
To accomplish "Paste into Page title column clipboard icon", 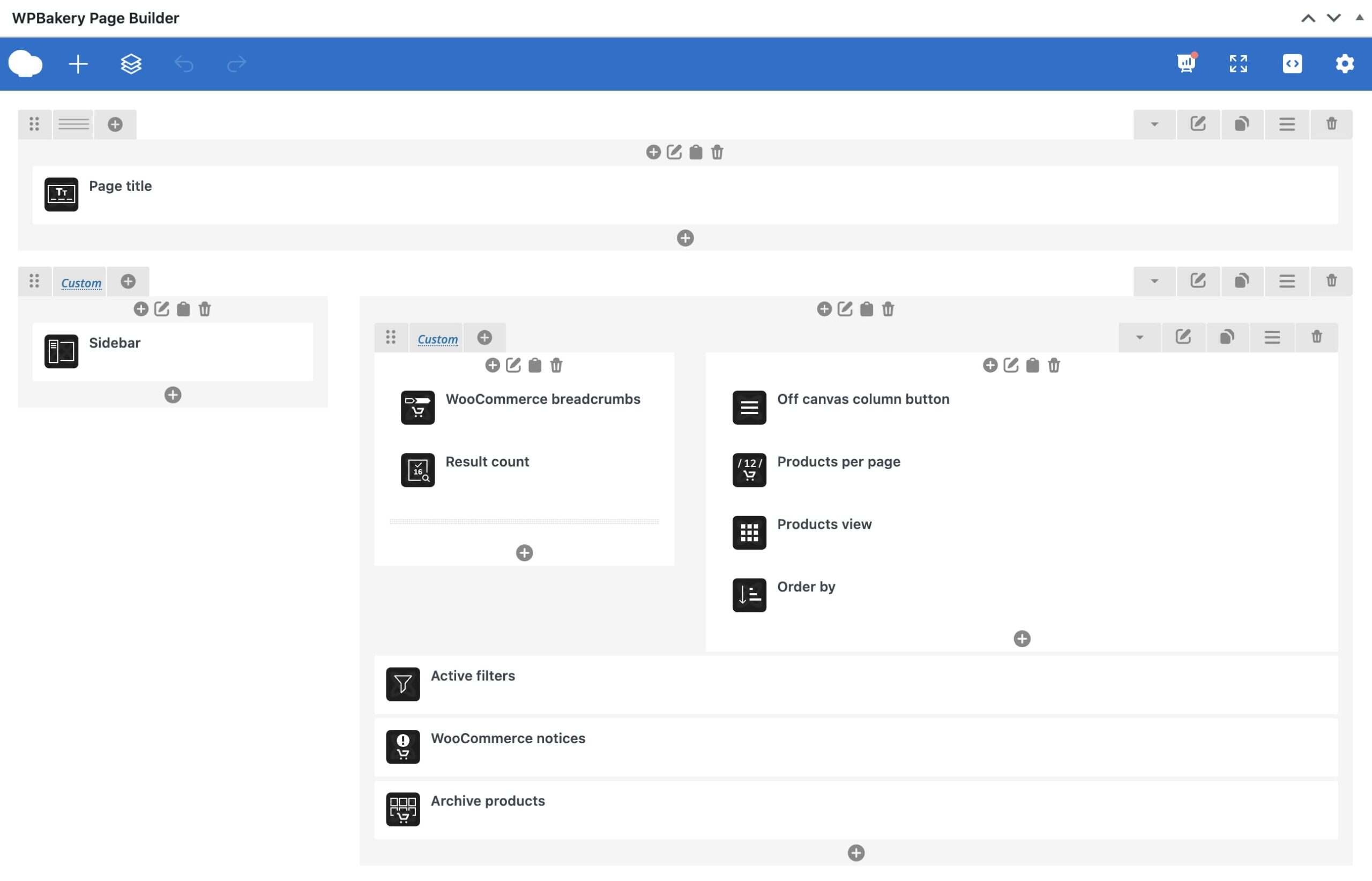I will tap(696, 152).
